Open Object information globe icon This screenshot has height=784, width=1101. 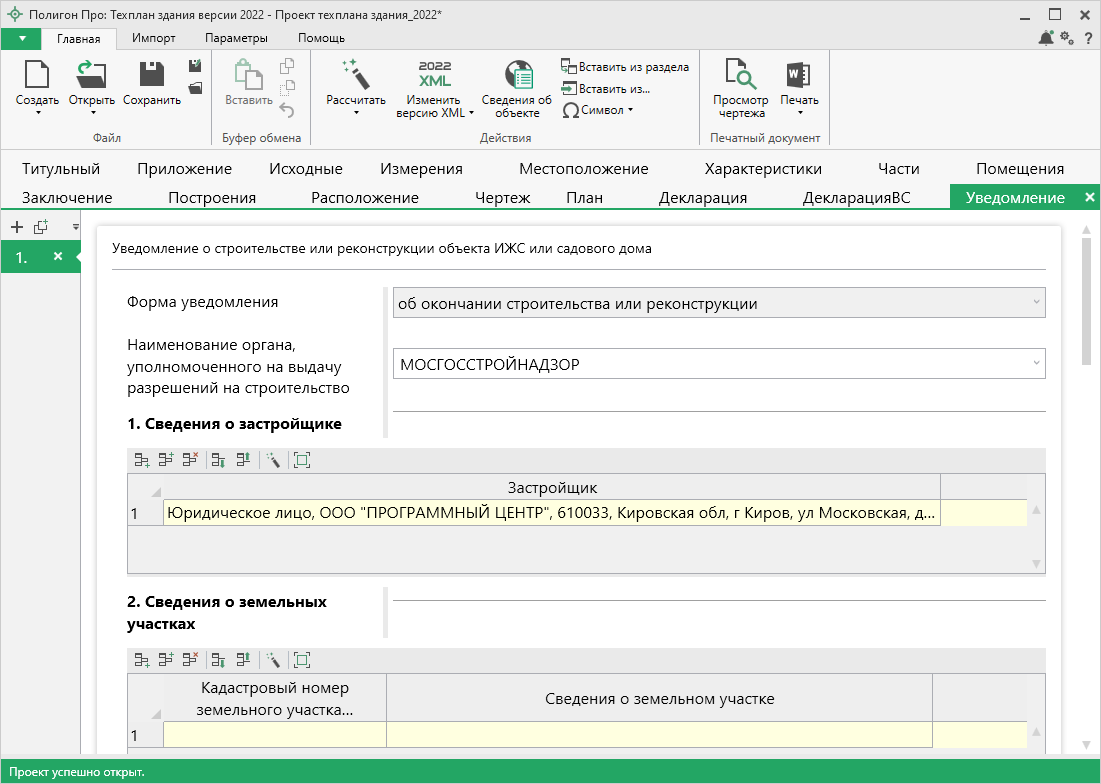point(517,76)
